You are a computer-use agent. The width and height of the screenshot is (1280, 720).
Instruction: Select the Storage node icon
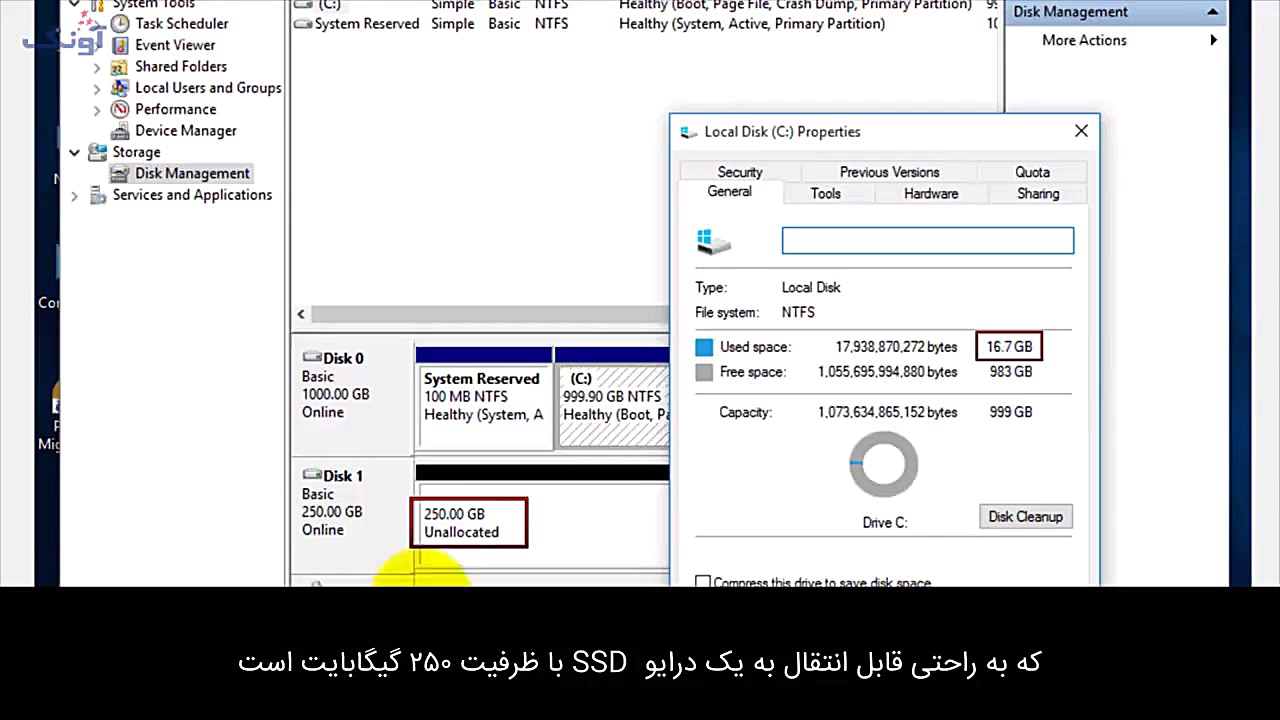click(x=97, y=152)
